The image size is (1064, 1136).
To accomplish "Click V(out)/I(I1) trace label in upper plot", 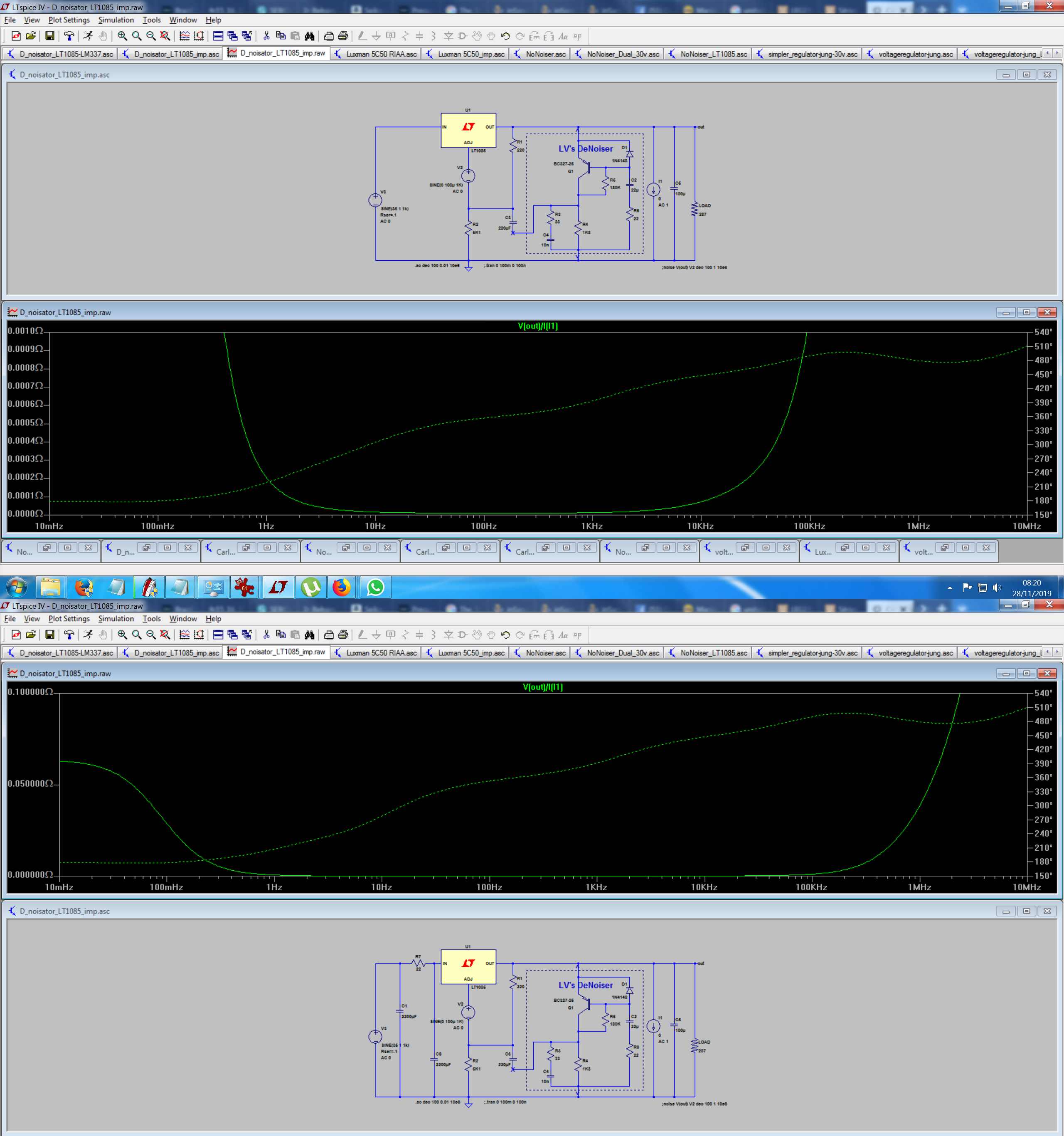I will point(537,326).
